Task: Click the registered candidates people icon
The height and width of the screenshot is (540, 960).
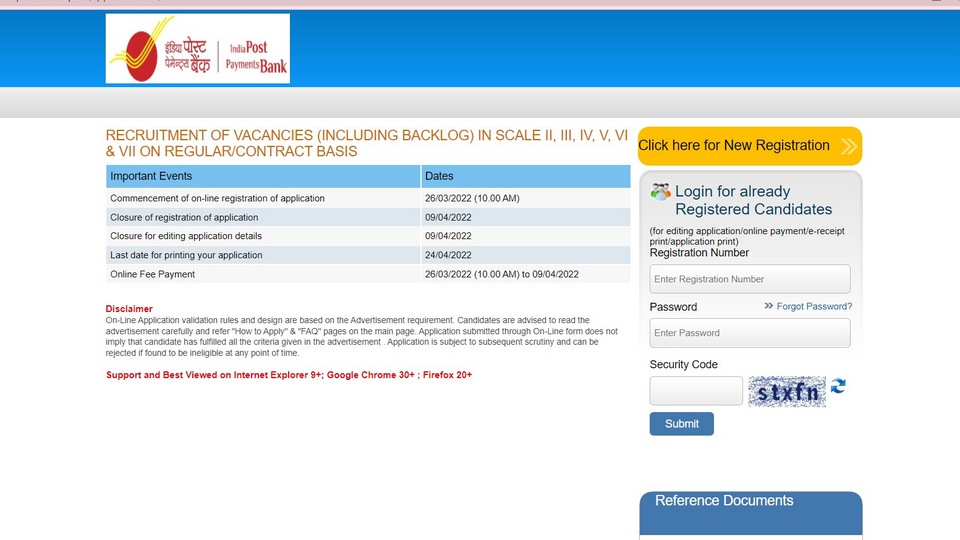Action: tap(660, 192)
